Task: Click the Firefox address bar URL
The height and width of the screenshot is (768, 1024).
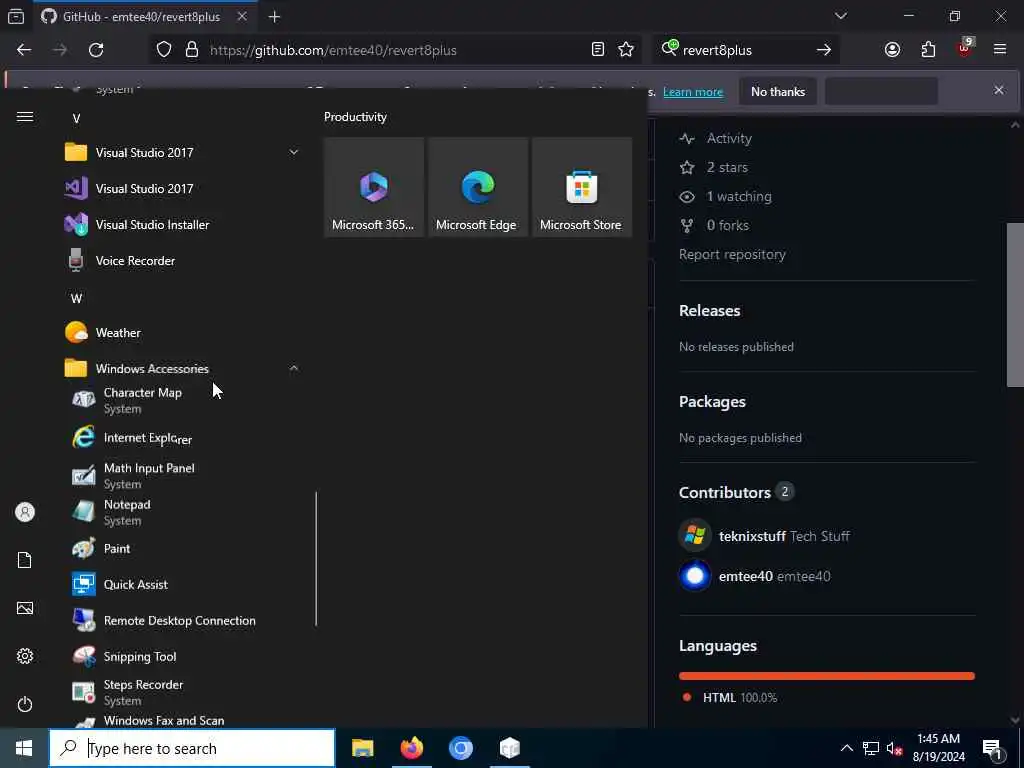Action: tap(333, 50)
